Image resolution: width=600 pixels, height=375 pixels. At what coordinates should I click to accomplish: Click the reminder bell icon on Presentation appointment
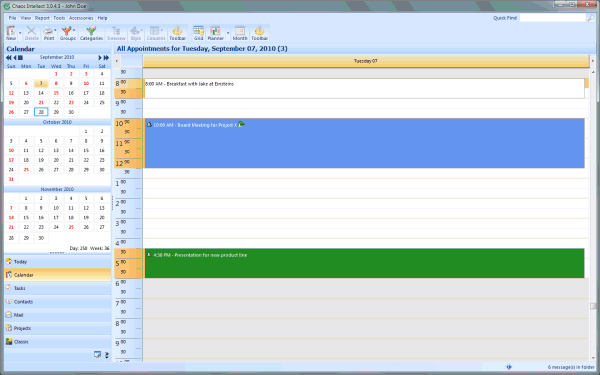click(x=149, y=254)
